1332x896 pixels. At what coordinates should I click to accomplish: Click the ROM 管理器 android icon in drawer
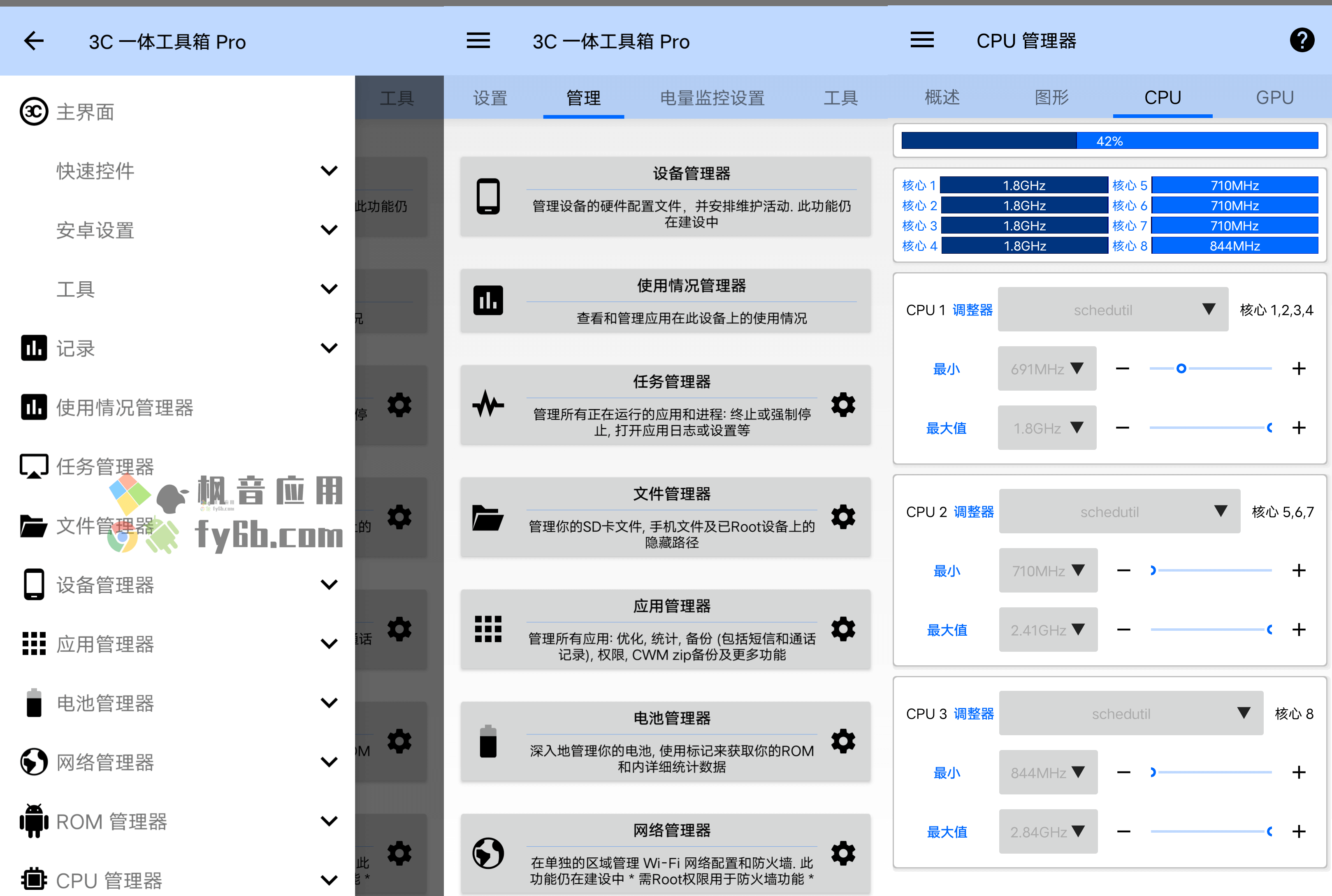(x=34, y=821)
